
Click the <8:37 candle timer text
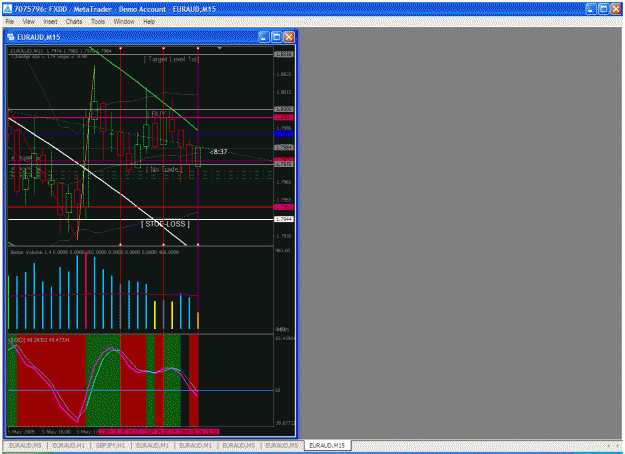tap(218, 151)
